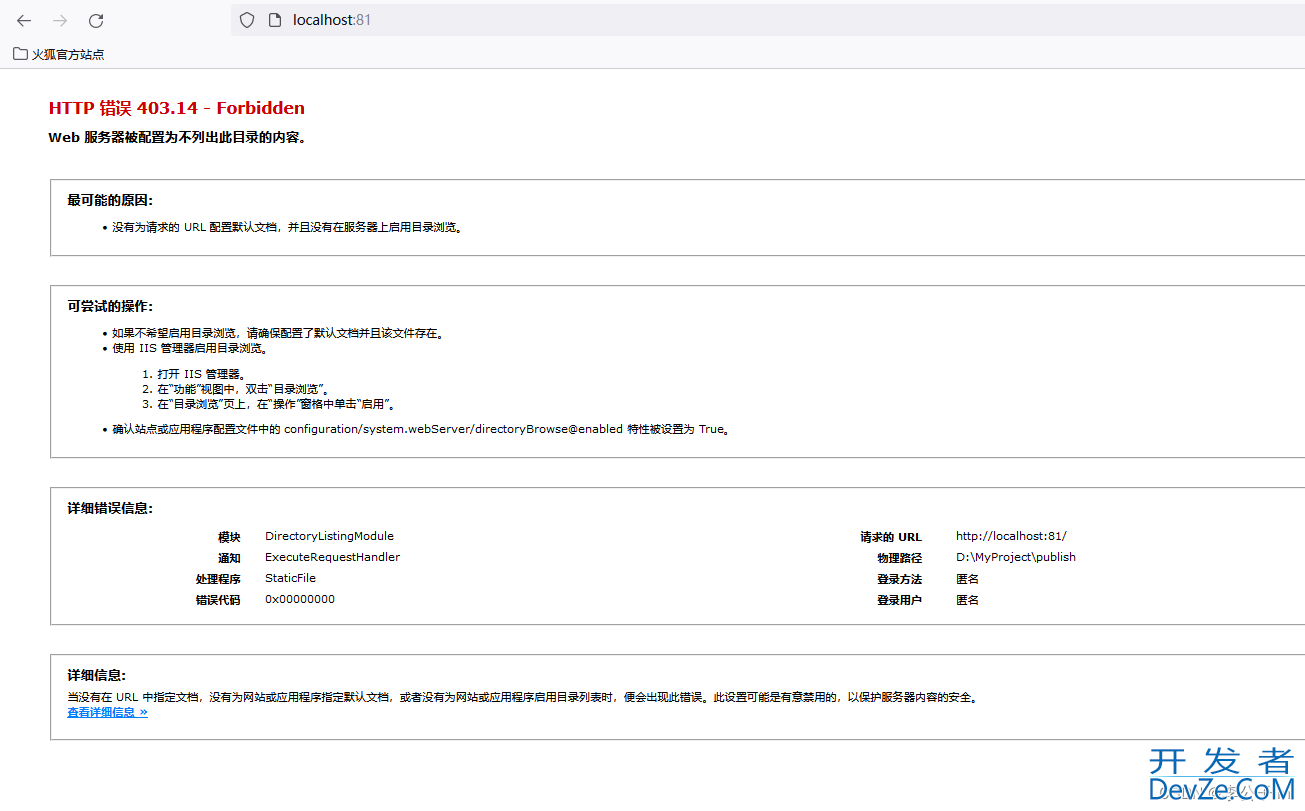This screenshot has width=1305, height=811.
Task: Select the requested URL http://localhost:81/
Action: tap(1011, 537)
